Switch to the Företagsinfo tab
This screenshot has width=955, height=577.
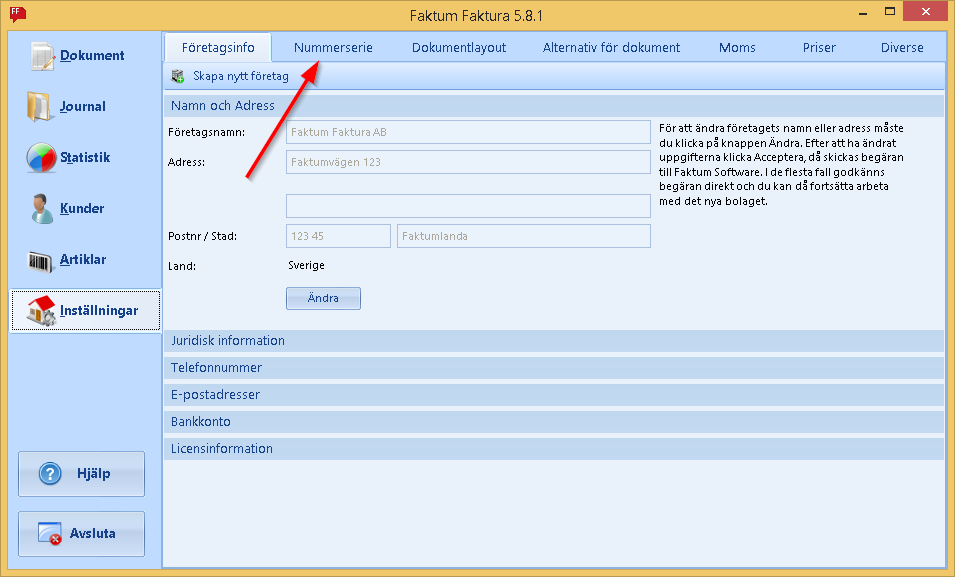click(x=218, y=48)
